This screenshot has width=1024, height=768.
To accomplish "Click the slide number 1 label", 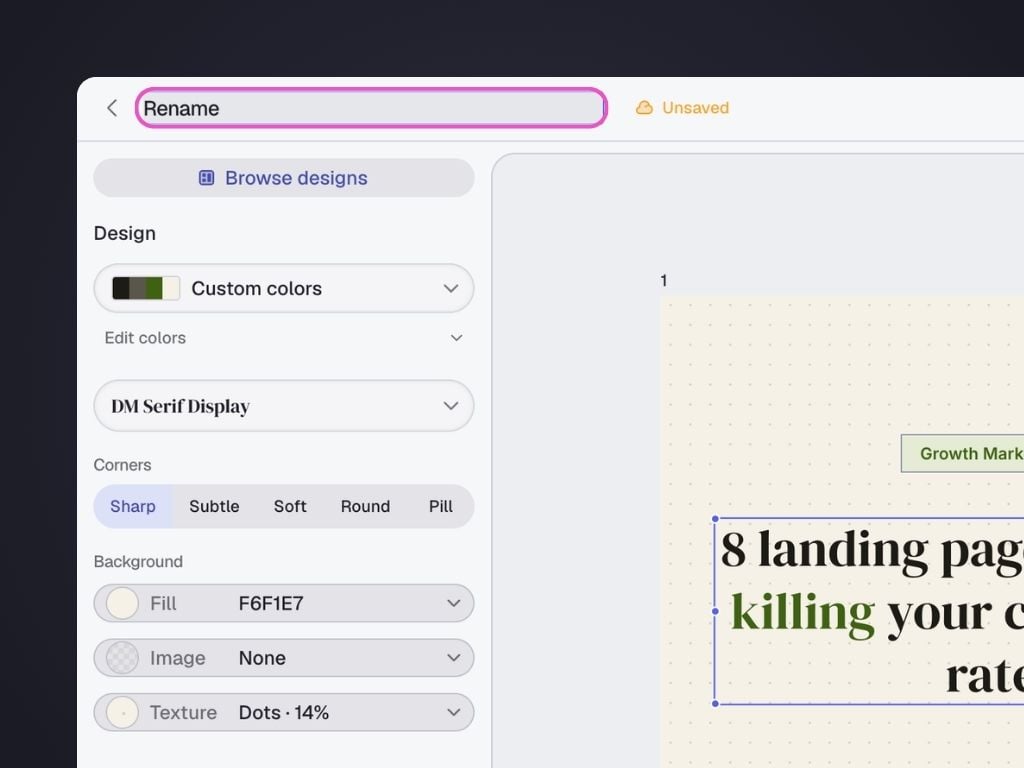I will (x=664, y=281).
